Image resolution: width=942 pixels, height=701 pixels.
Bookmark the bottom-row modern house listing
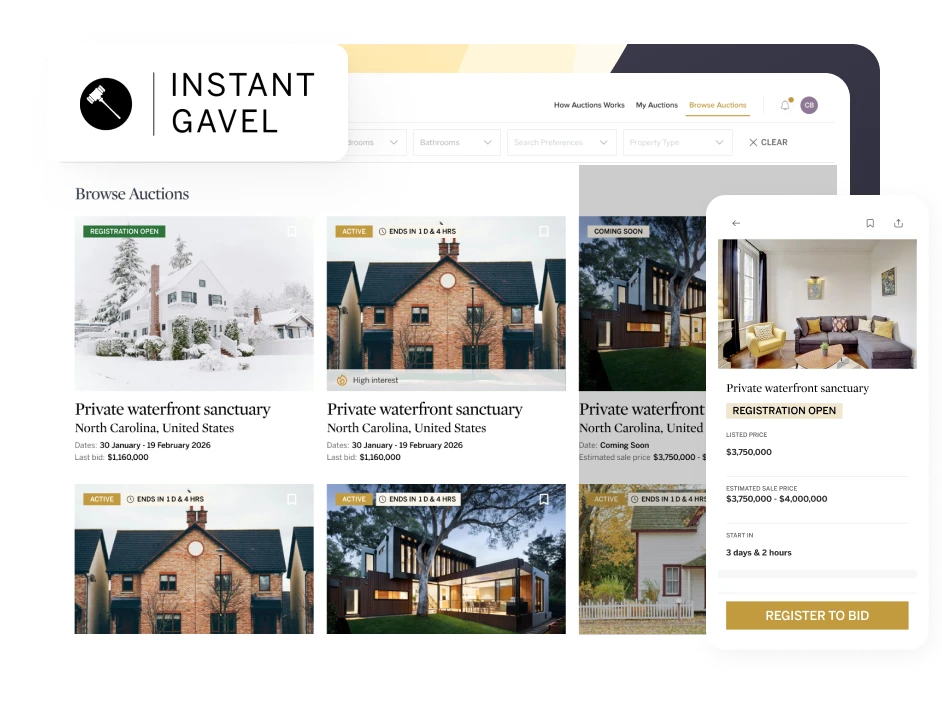click(x=544, y=499)
